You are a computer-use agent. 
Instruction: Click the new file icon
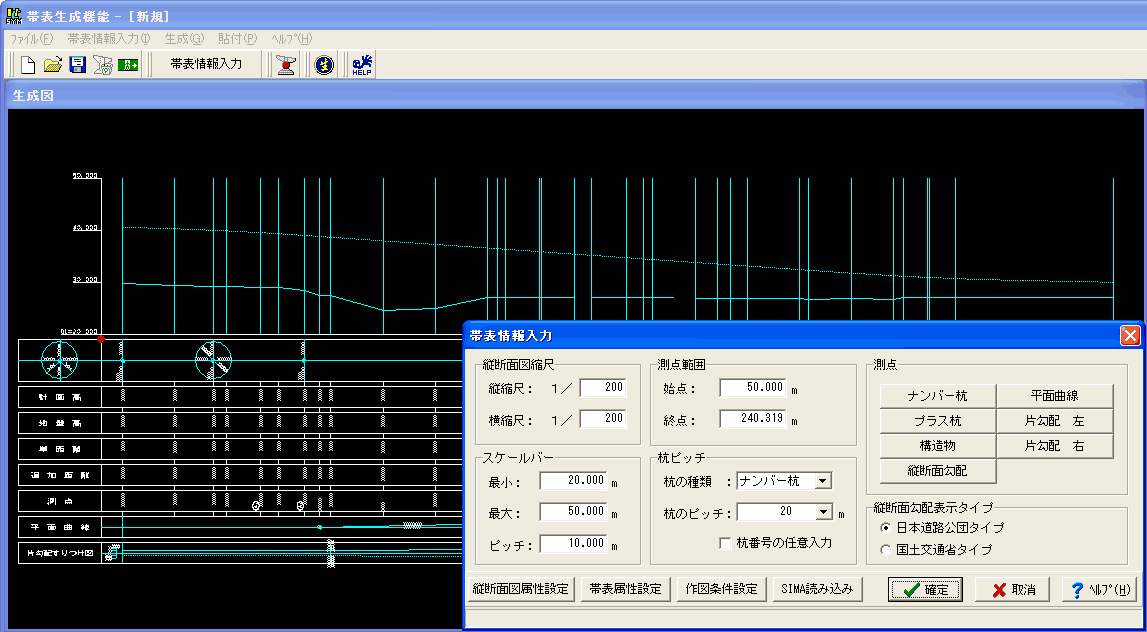28,65
